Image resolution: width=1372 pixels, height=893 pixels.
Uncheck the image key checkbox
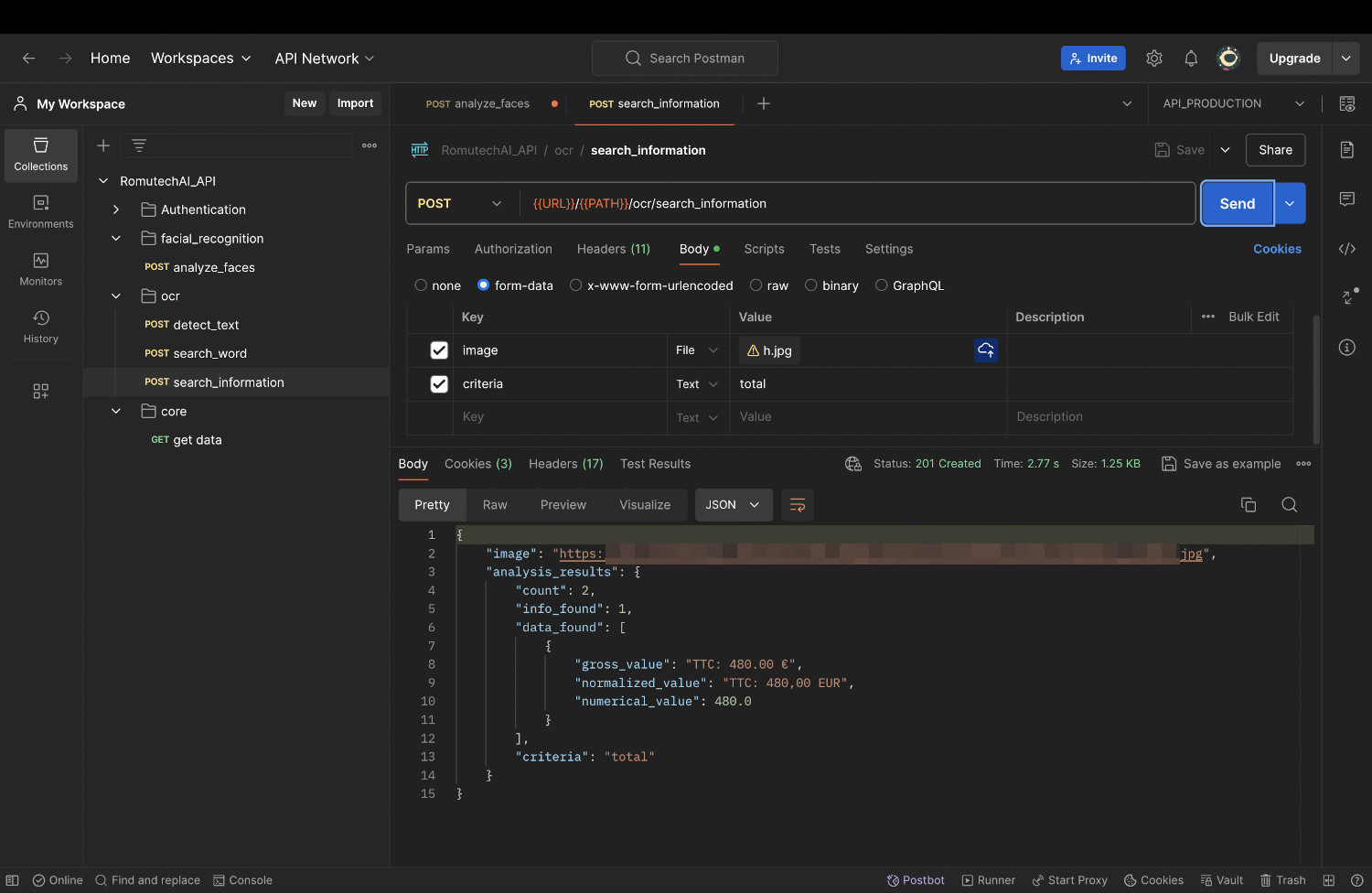pyautogui.click(x=439, y=350)
